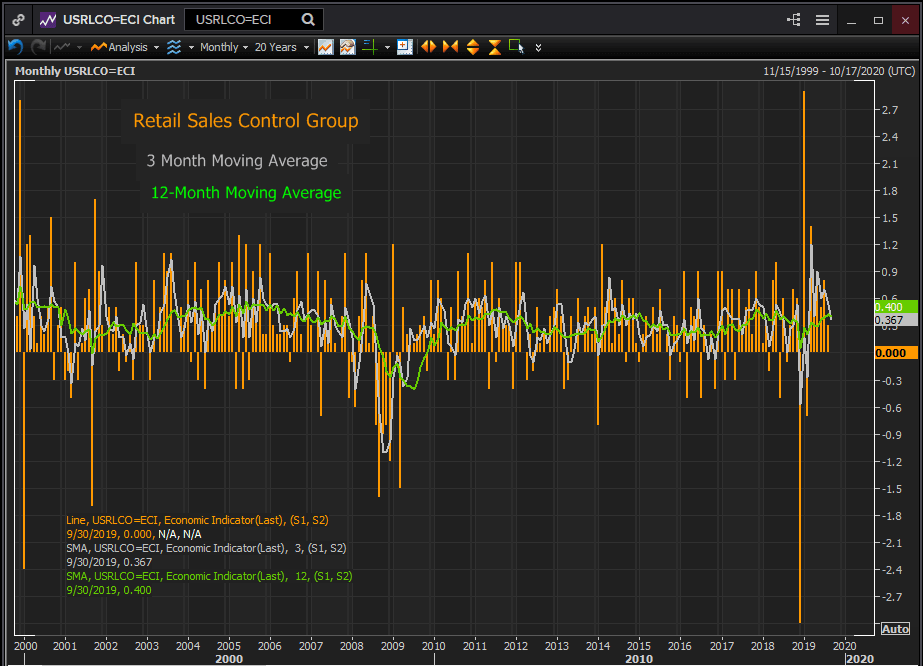Click the expand horizontally arrows icon
Viewport: 923px width, 666px height.
(x=428, y=47)
